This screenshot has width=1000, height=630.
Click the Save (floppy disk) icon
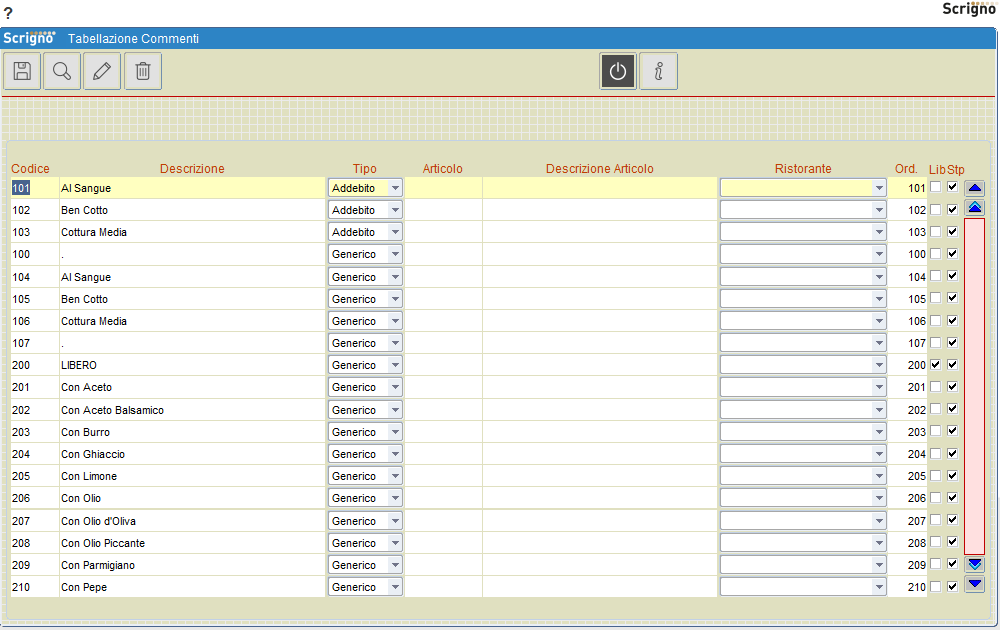(21, 70)
